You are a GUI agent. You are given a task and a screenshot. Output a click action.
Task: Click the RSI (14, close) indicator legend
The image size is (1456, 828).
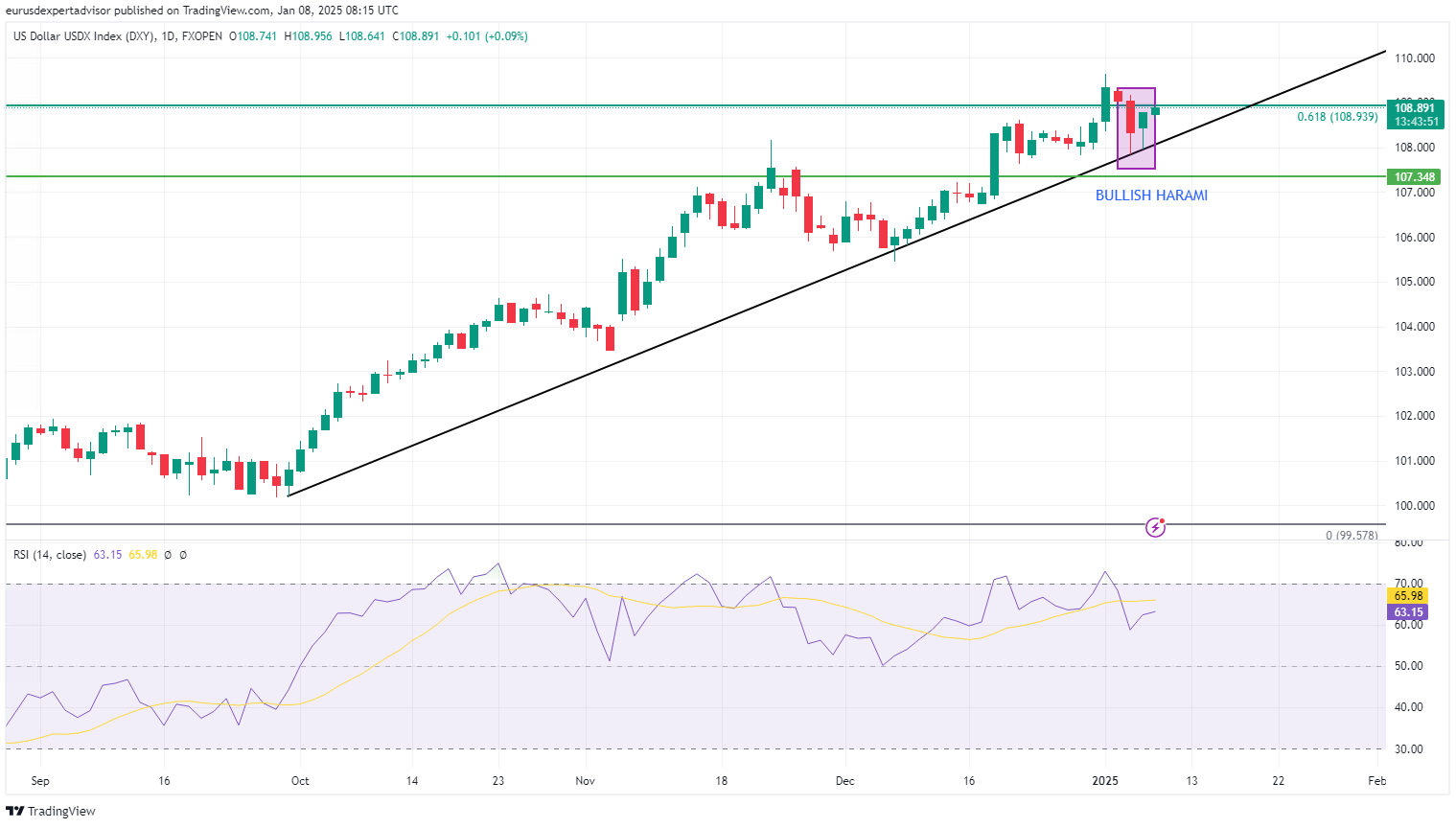click(50, 555)
